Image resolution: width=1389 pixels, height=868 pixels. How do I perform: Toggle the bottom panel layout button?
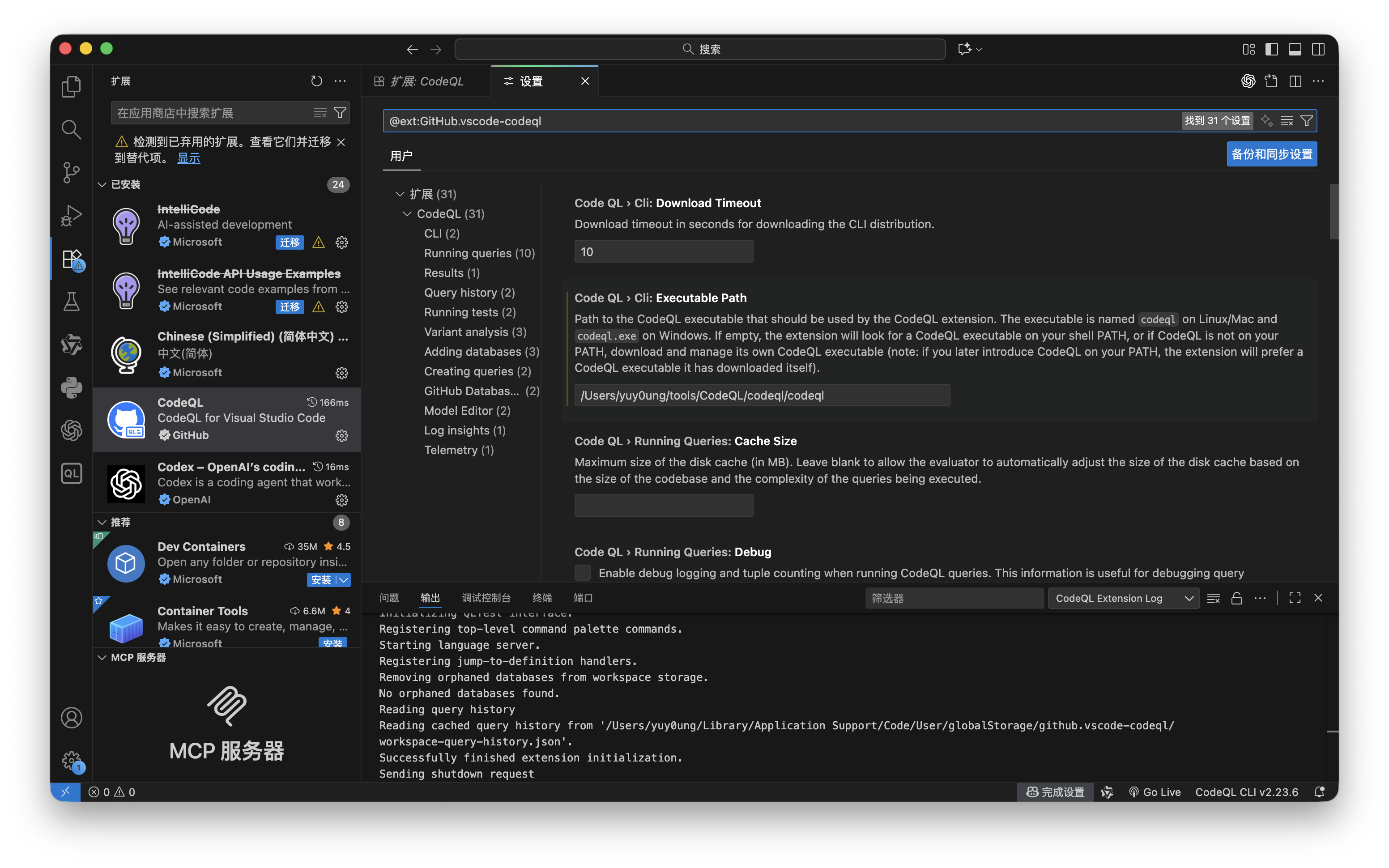pos(1295,49)
